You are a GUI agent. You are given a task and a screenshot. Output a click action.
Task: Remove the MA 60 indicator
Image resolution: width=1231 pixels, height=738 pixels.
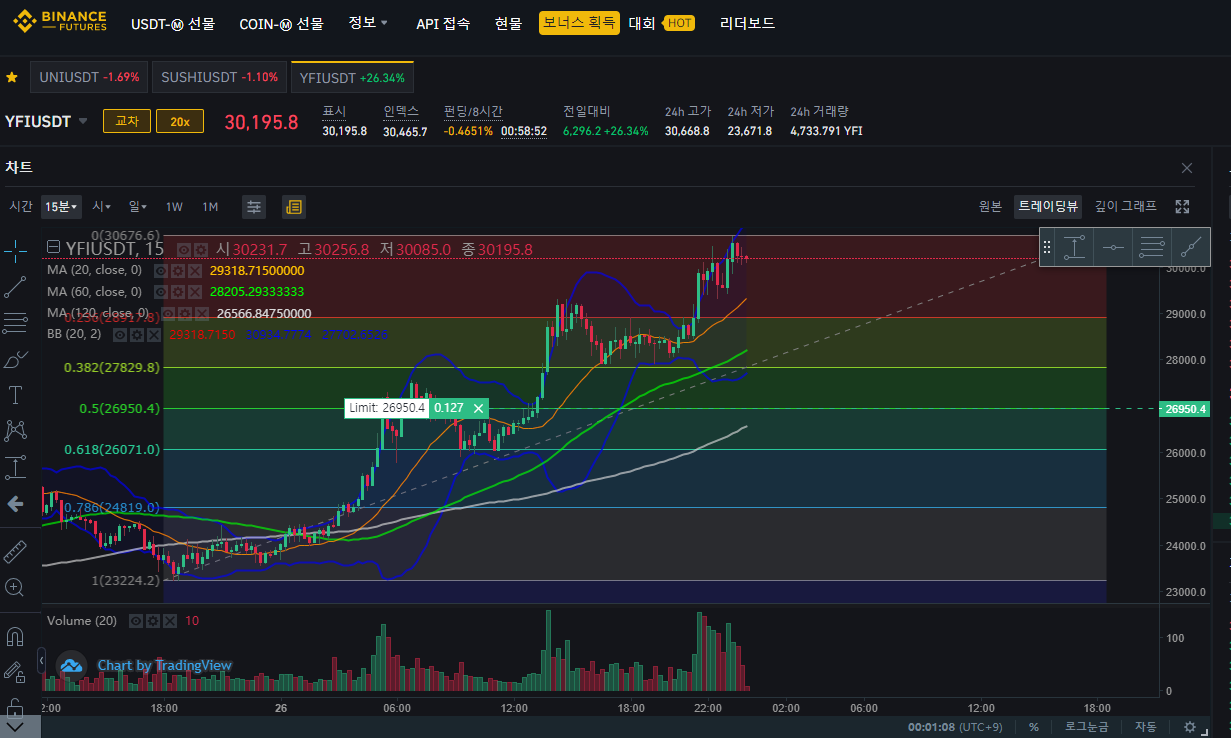tap(195, 291)
